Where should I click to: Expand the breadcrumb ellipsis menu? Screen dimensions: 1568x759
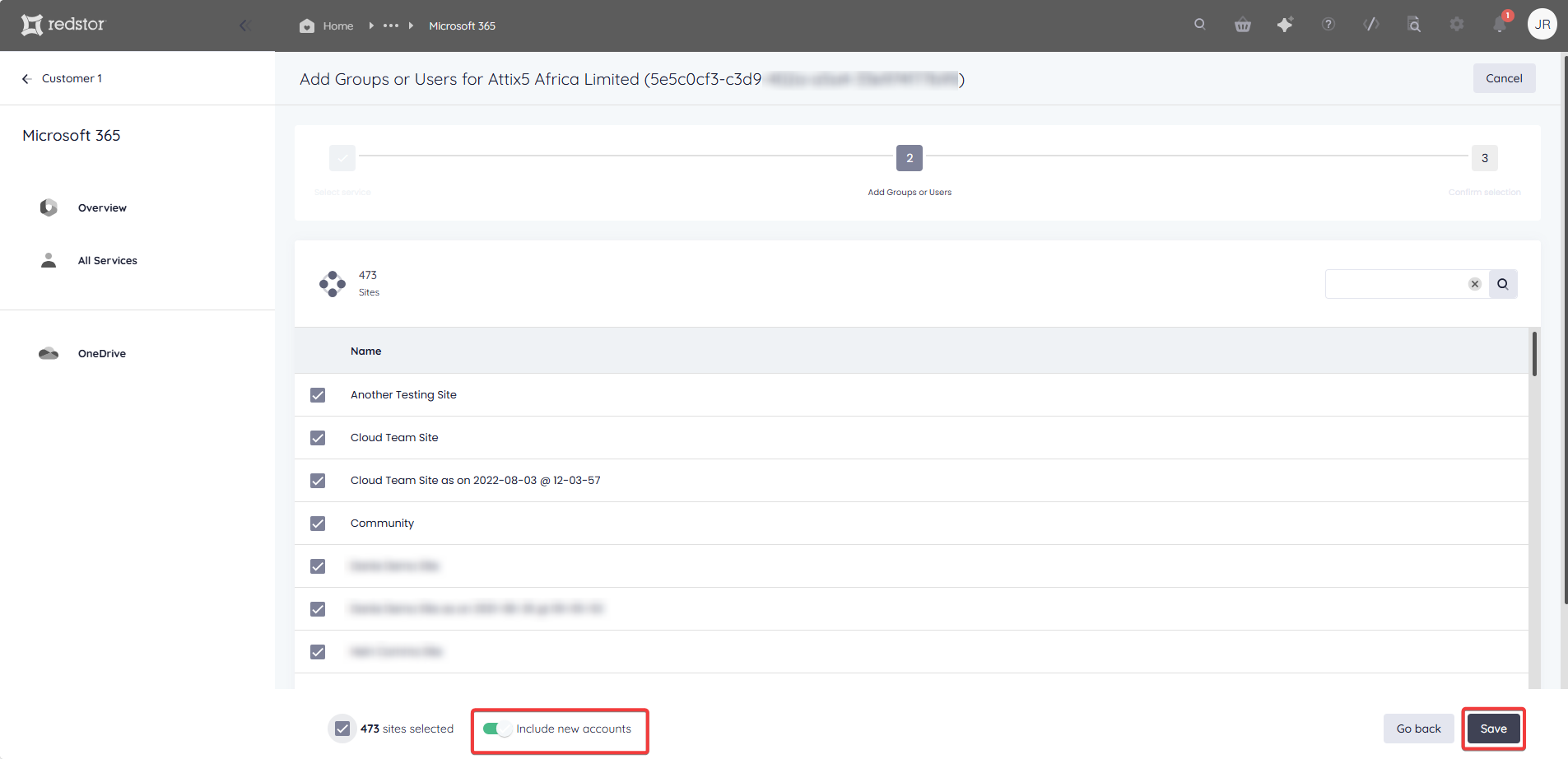pyautogui.click(x=391, y=26)
